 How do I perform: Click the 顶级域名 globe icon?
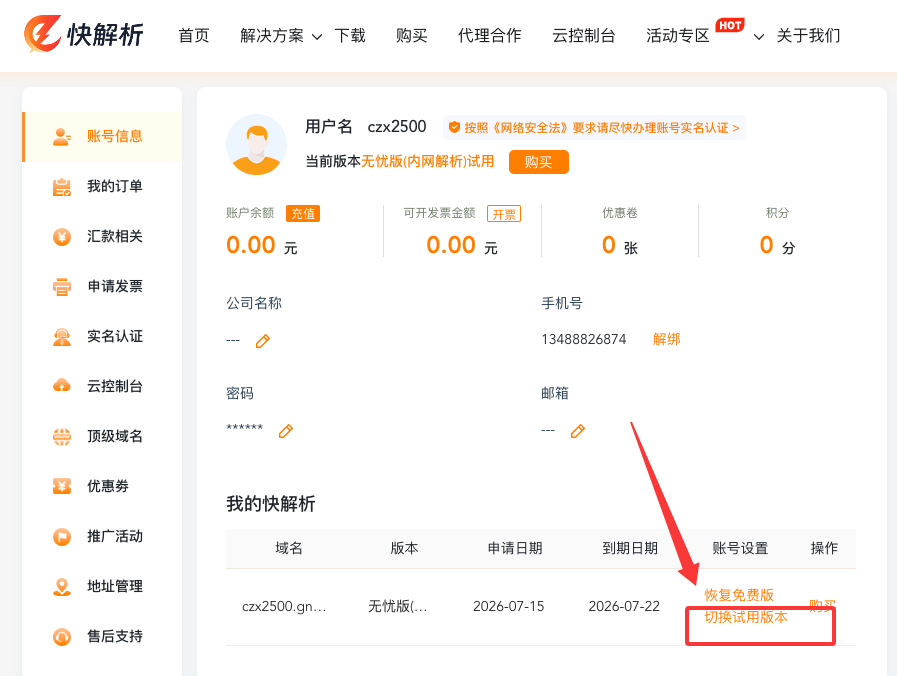pos(62,437)
